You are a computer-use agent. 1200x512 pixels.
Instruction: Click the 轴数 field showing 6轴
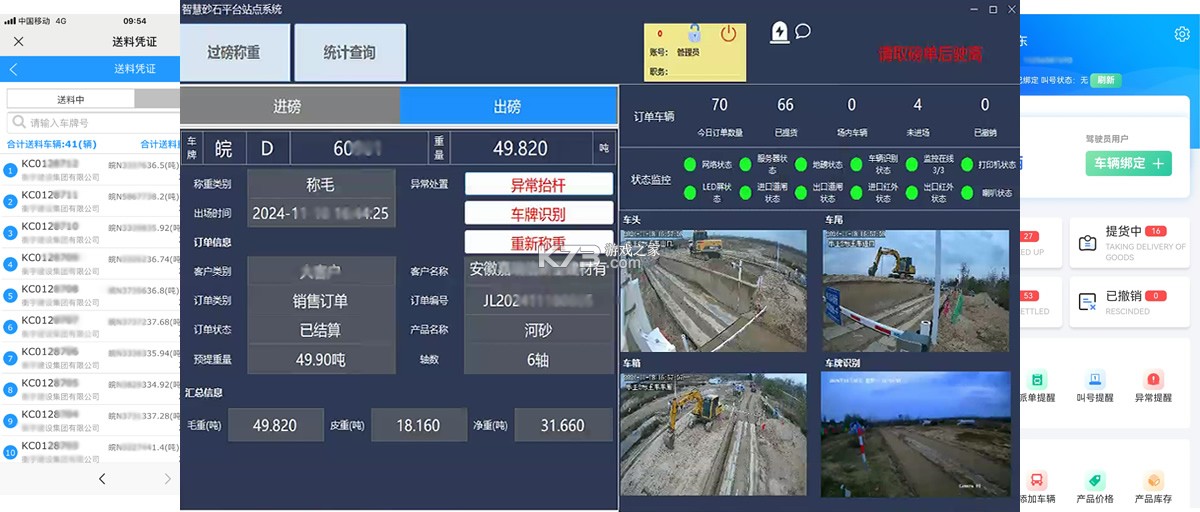pyautogui.click(x=538, y=360)
